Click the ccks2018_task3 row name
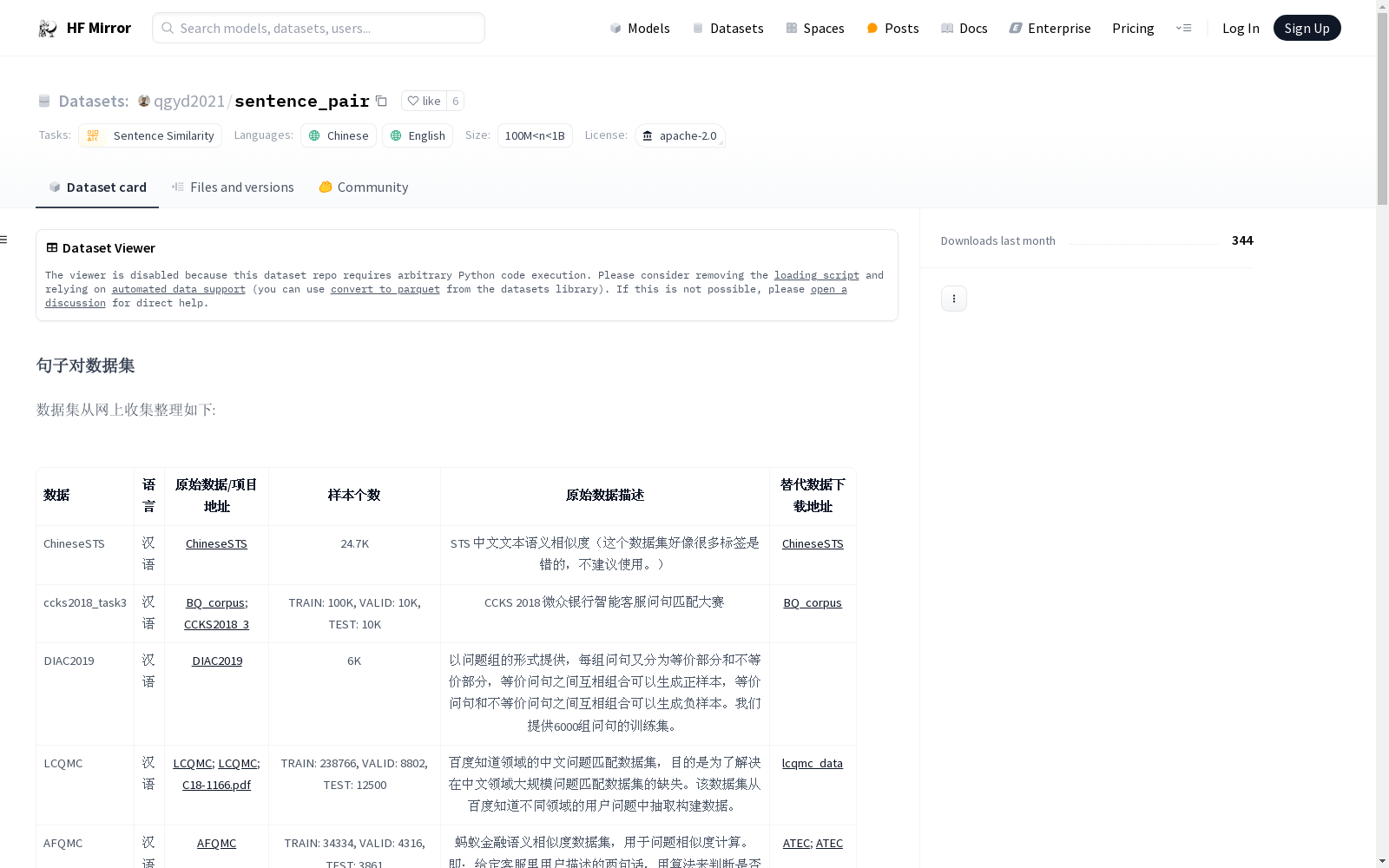Viewport: 1389px width, 868px height. click(x=85, y=602)
